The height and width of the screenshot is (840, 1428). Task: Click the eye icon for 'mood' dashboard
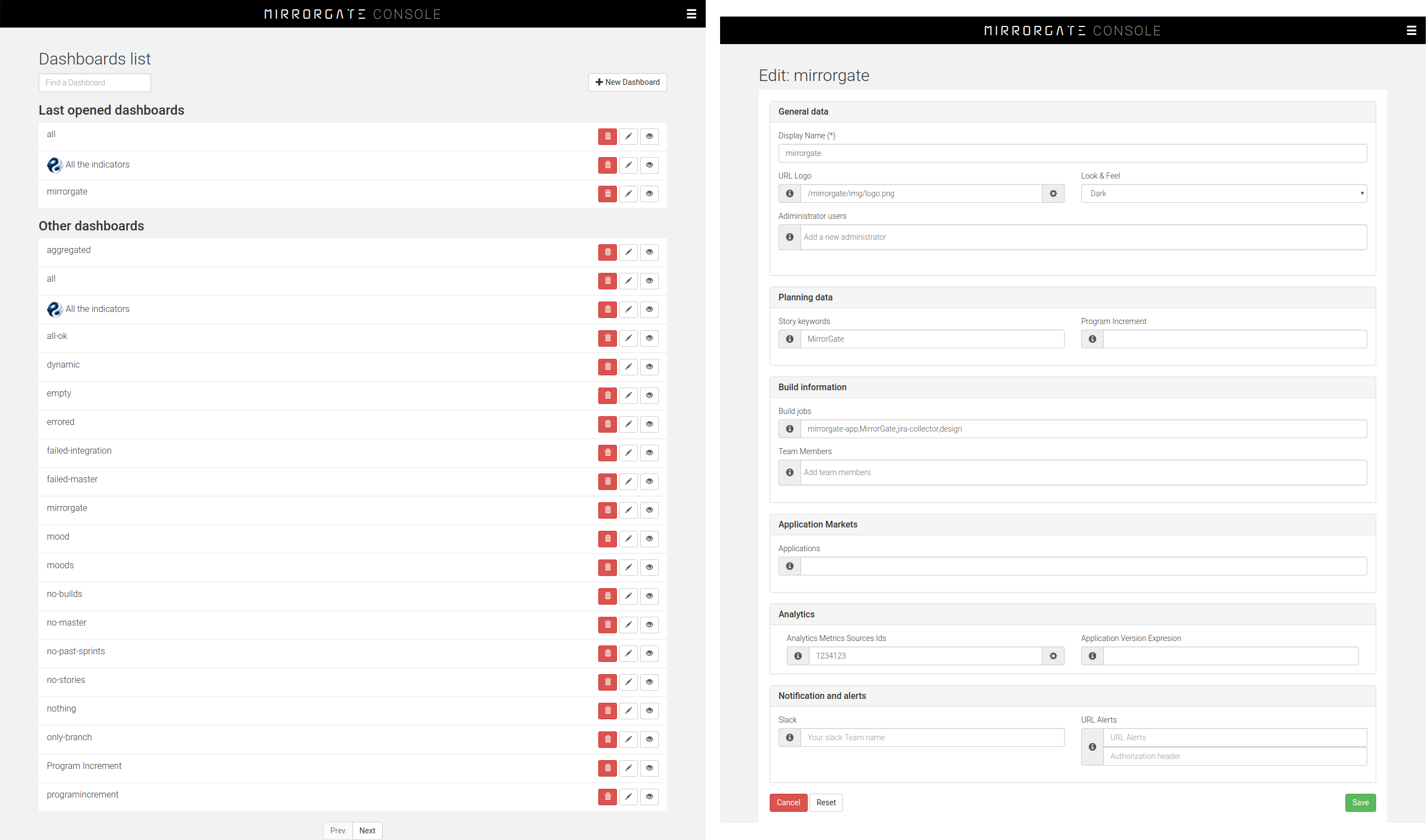click(648, 537)
